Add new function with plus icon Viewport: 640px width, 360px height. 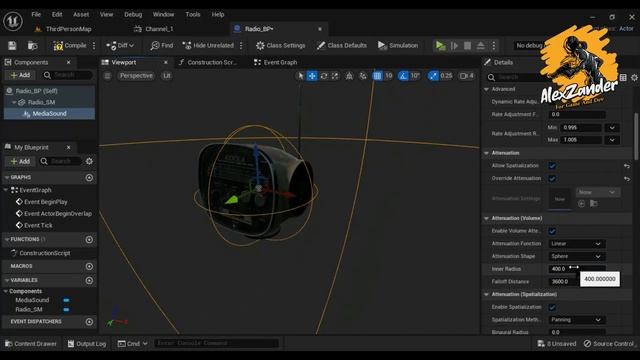coord(89,240)
